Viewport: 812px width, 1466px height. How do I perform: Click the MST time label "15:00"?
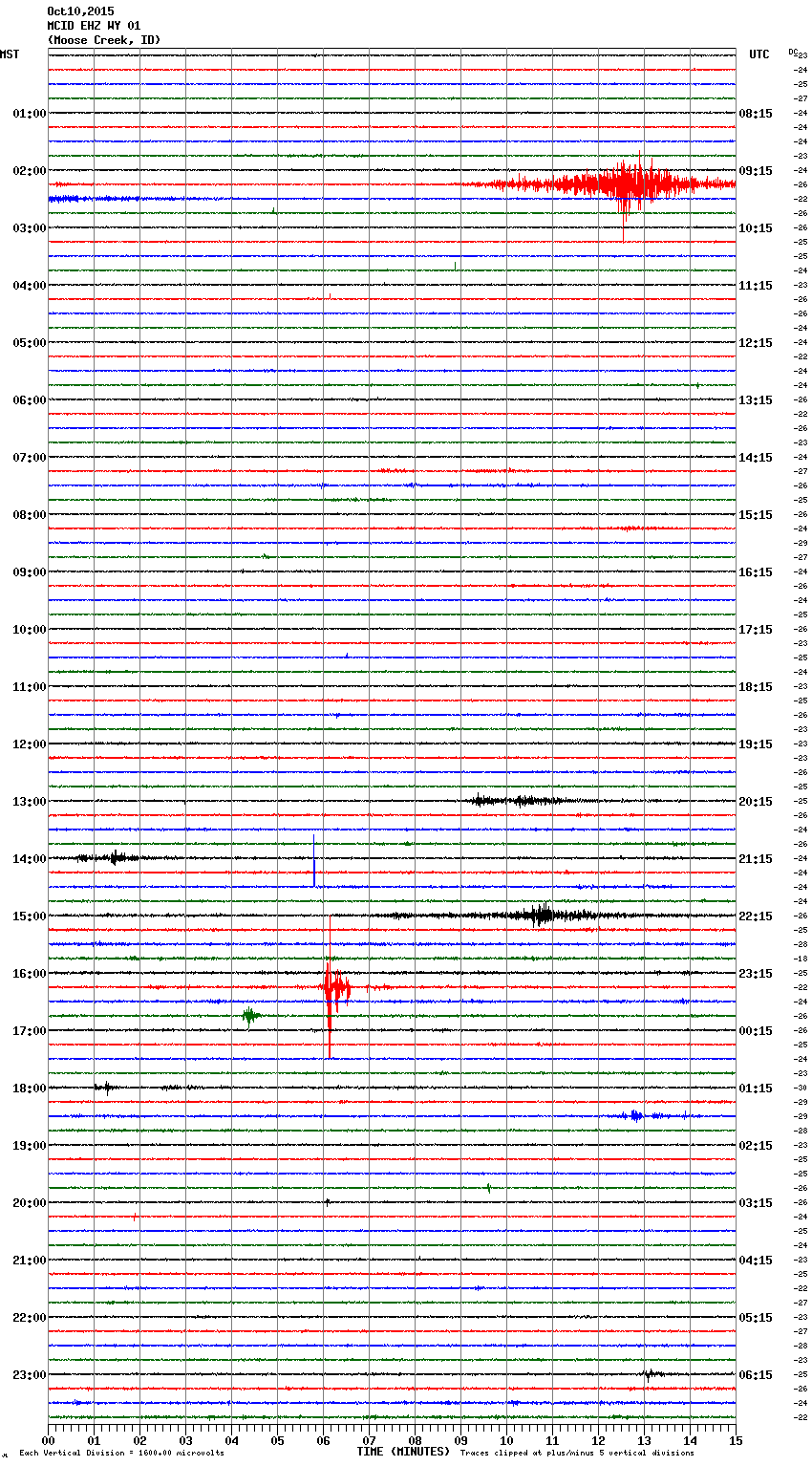tap(30, 916)
